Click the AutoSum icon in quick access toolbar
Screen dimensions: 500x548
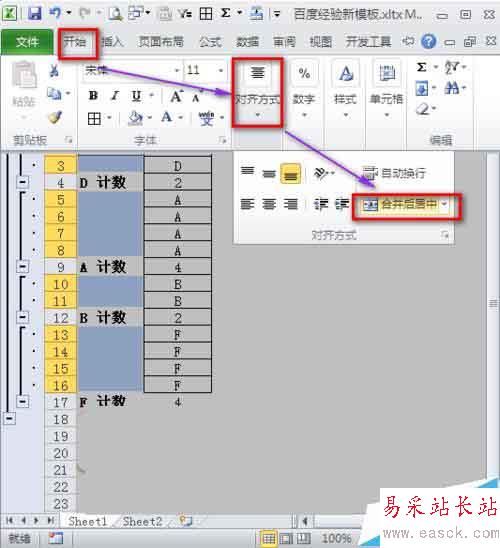[x=225, y=13]
